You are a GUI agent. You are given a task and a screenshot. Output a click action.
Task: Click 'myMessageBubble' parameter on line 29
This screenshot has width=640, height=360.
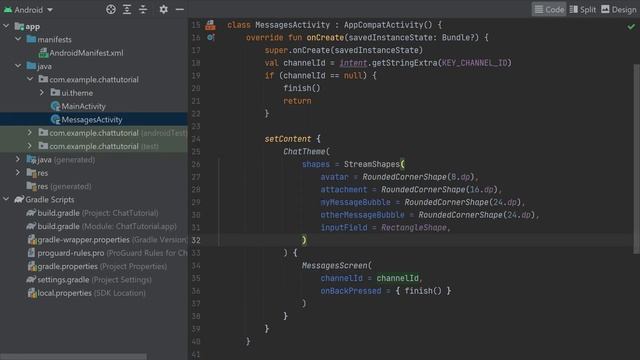point(356,202)
